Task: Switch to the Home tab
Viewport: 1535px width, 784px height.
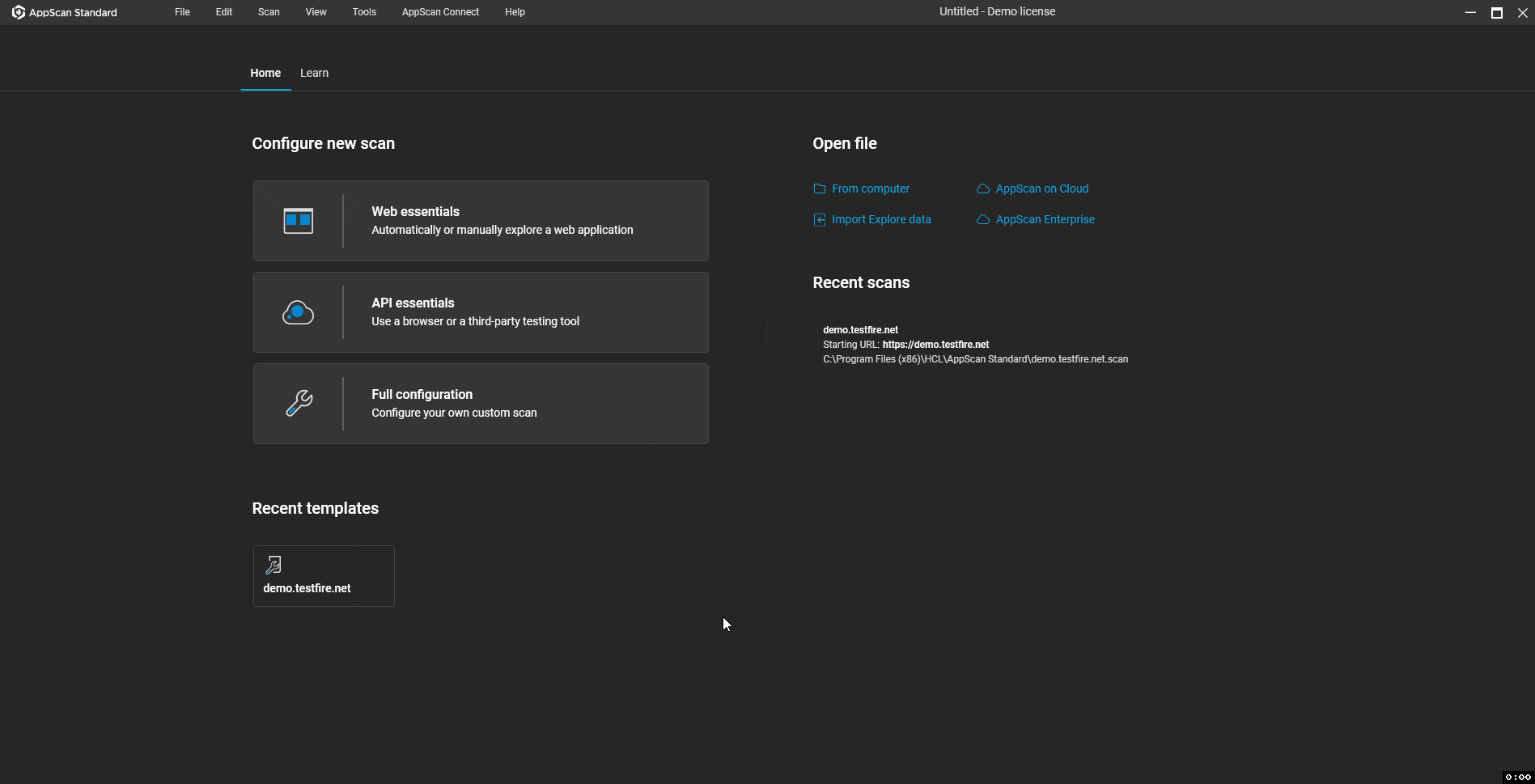Action: point(265,73)
